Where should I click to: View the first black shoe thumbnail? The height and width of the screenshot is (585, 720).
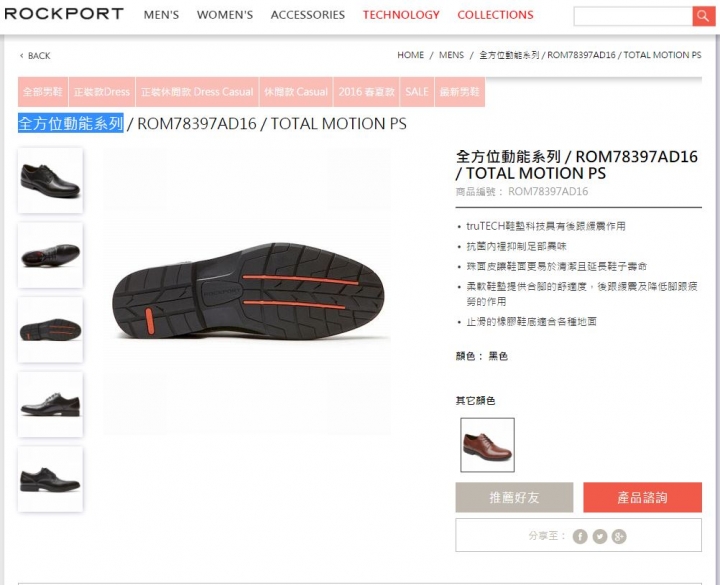coord(50,180)
